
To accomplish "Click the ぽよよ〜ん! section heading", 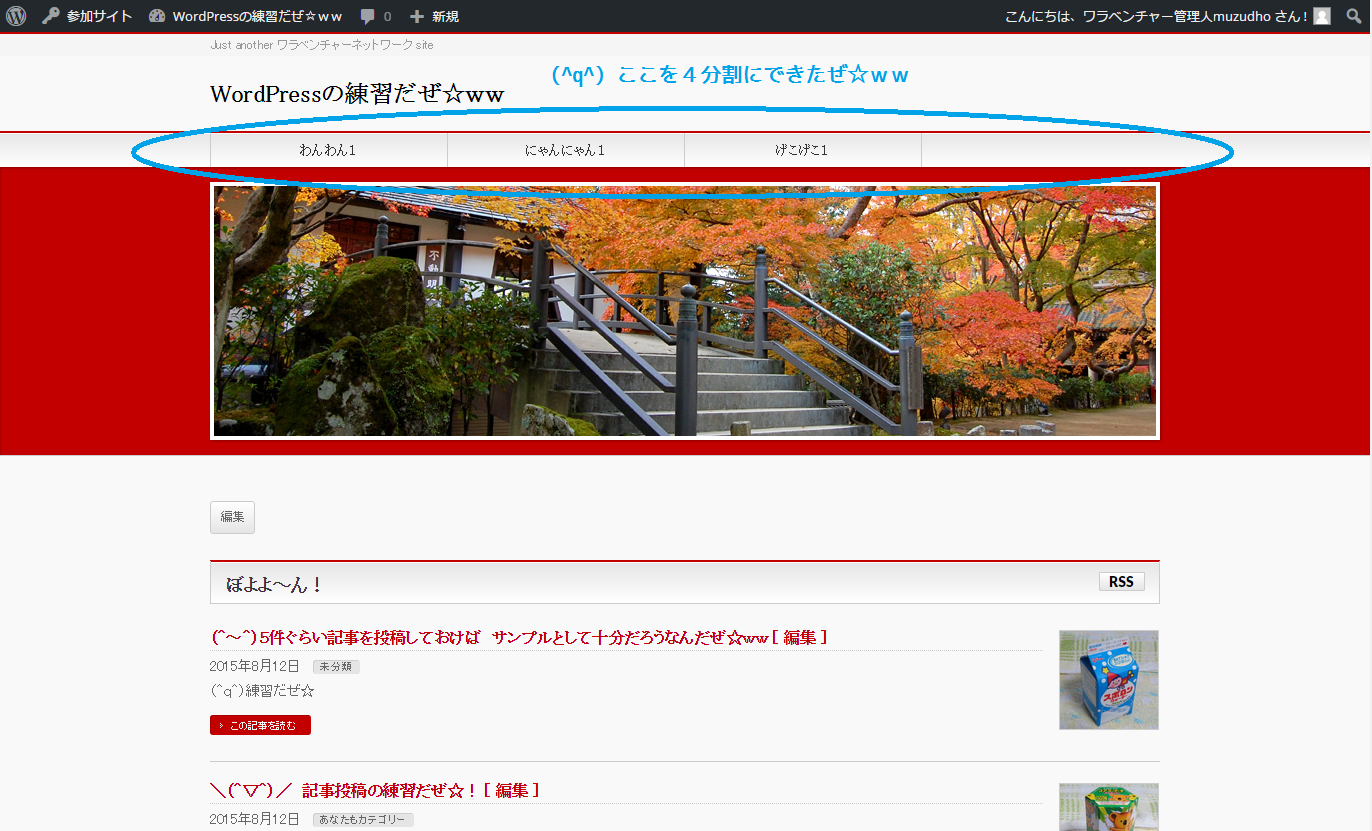I will (274, 584).
